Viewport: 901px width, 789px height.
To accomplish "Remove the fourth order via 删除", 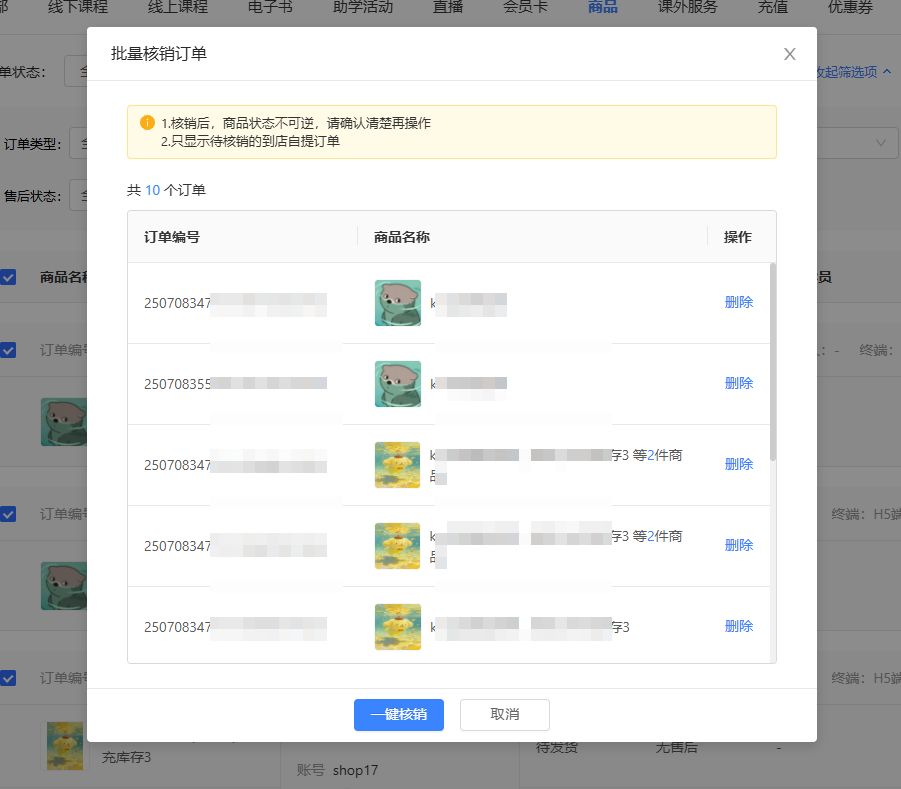I will coord(738,545).
